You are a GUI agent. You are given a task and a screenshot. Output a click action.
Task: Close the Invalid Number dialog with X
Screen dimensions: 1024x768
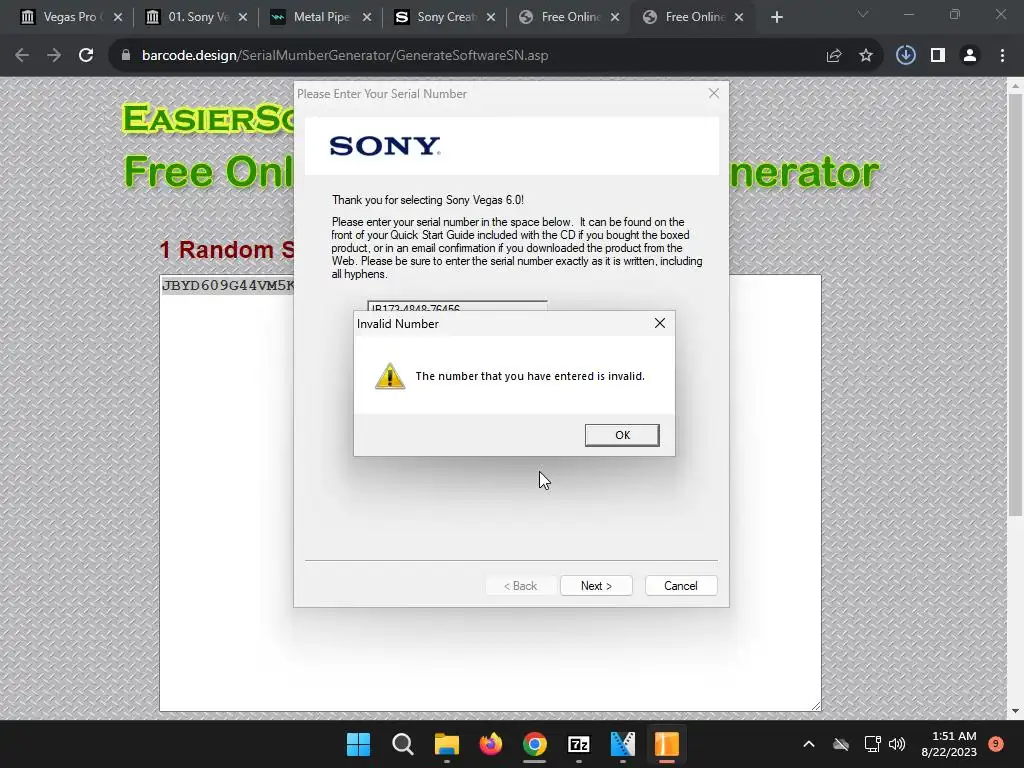click(x=660, y=323)
